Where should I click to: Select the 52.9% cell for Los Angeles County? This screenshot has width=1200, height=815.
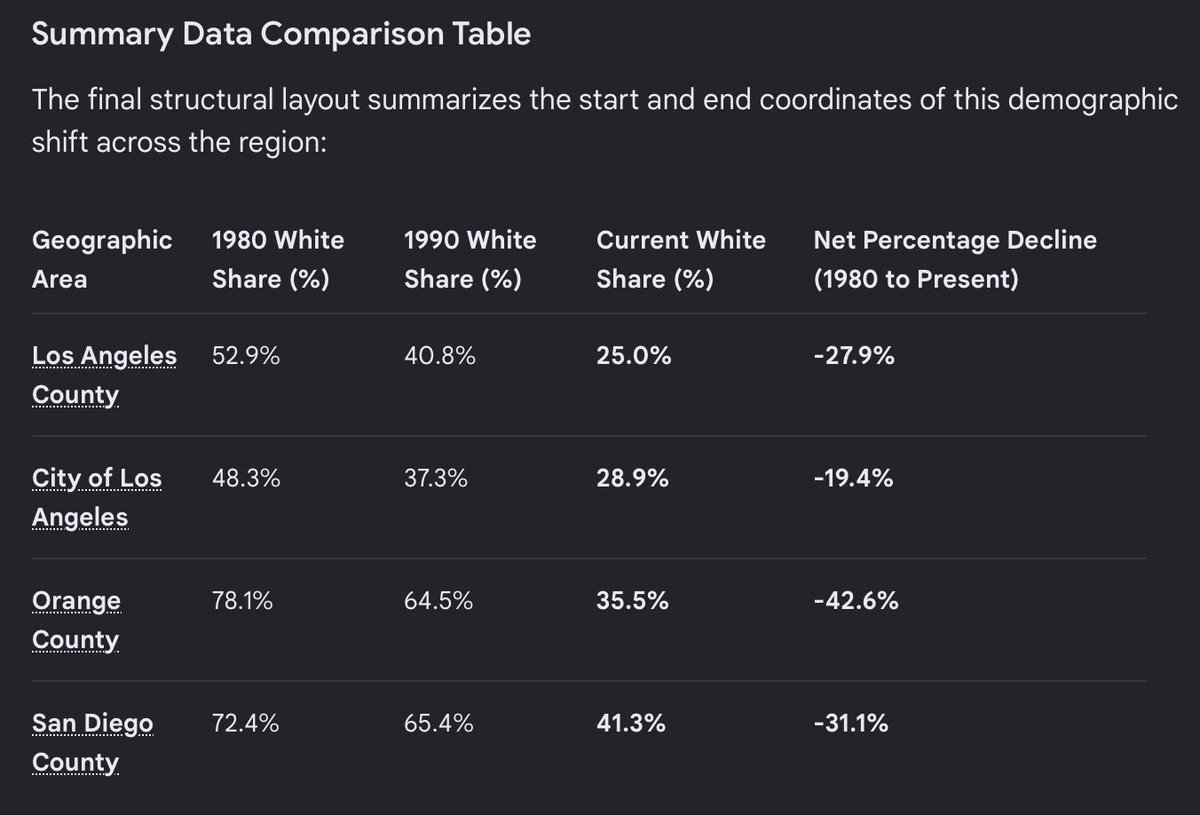246,356
